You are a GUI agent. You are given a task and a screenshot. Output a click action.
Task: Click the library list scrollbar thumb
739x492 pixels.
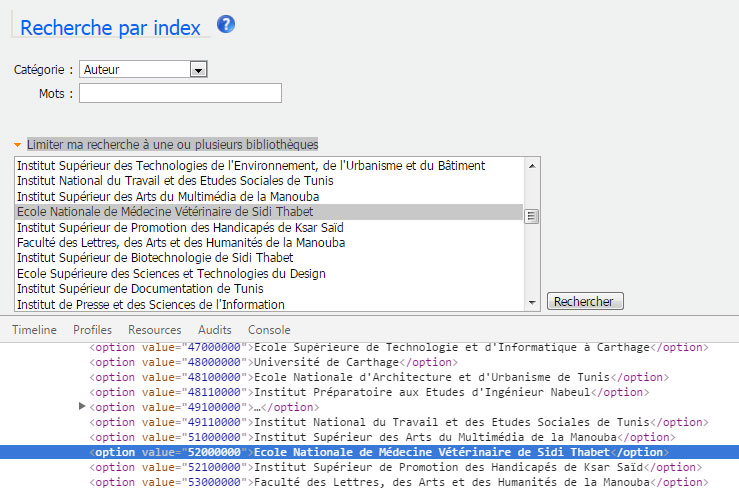532,216
